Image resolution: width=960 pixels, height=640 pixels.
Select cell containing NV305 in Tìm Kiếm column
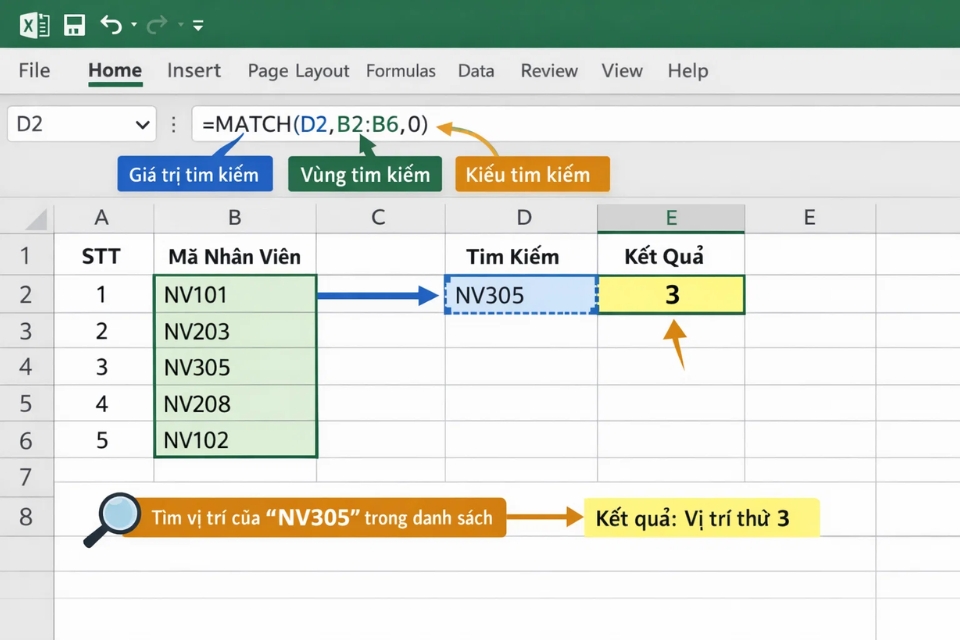click(520, 295)
